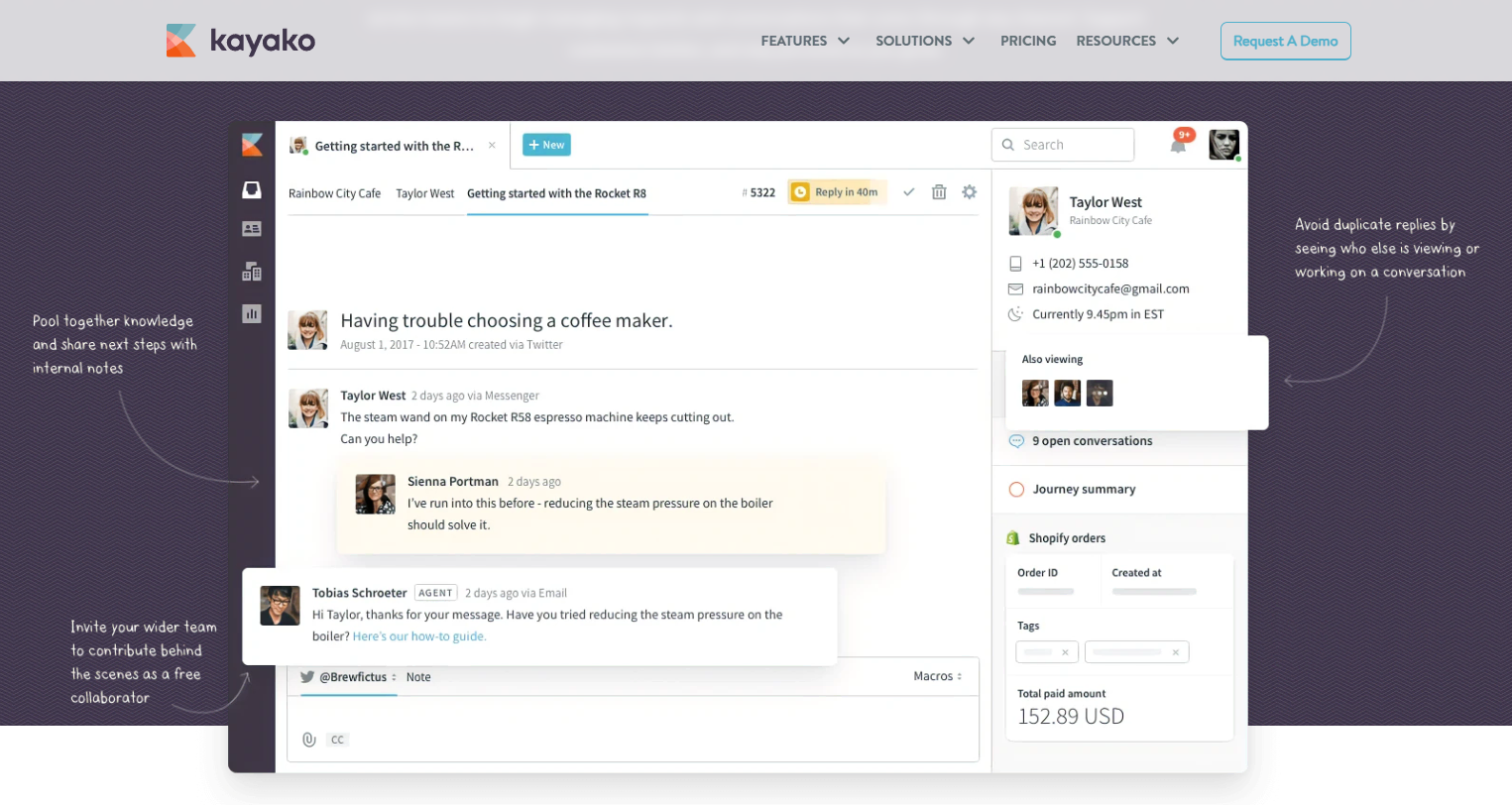Select the Rainbow City Cafe breadcrumb tab
This screenshot has height=805, width=1512.
click(x=334, y=193)
